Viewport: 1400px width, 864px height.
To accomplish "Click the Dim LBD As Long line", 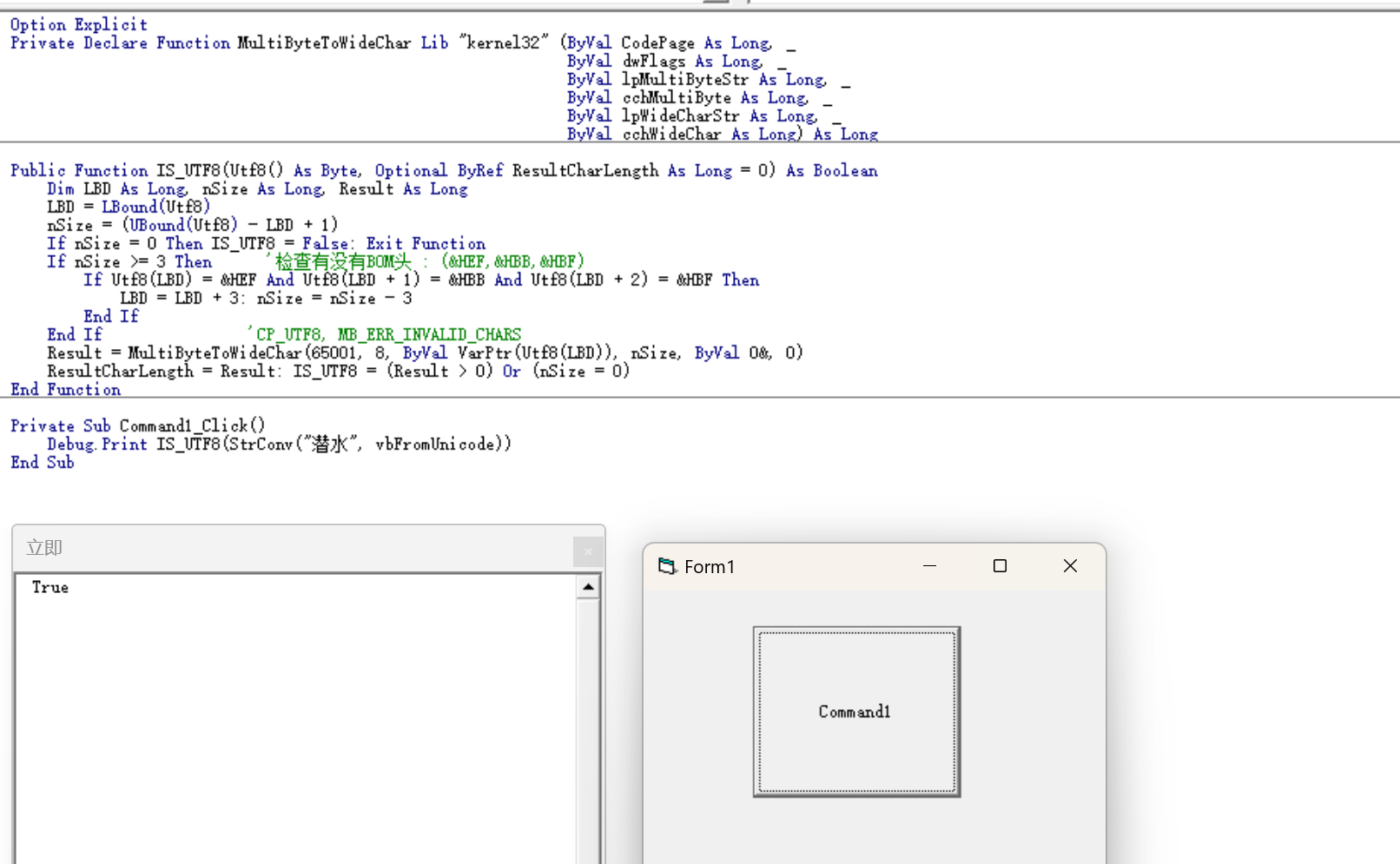I will pyautogui.click(x=257, y=188).
